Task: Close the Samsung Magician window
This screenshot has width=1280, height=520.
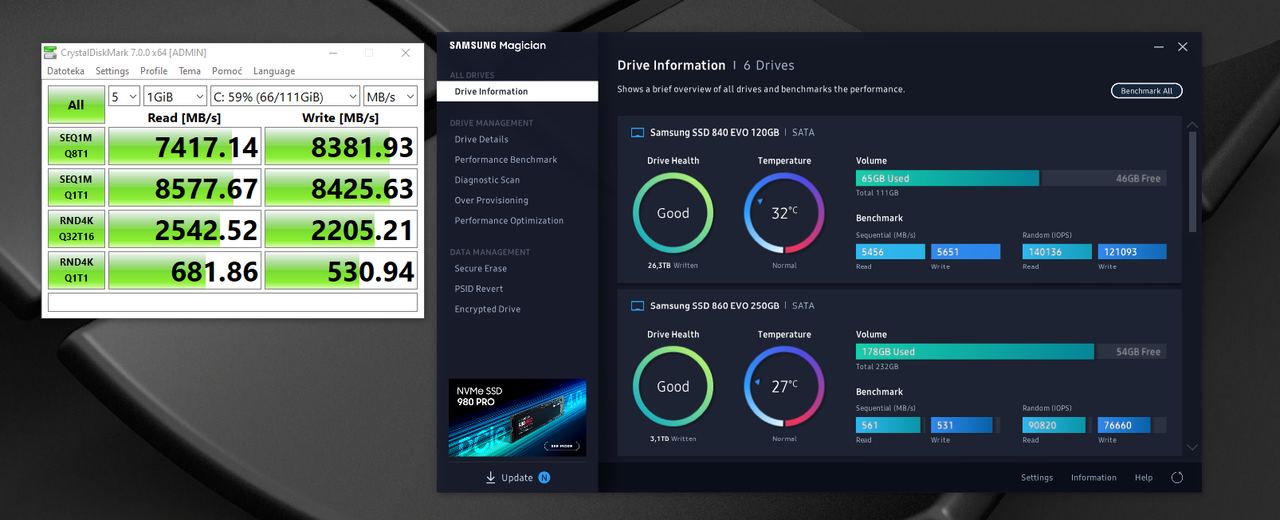Action: pyautogui.click(x=1183, y=47)
